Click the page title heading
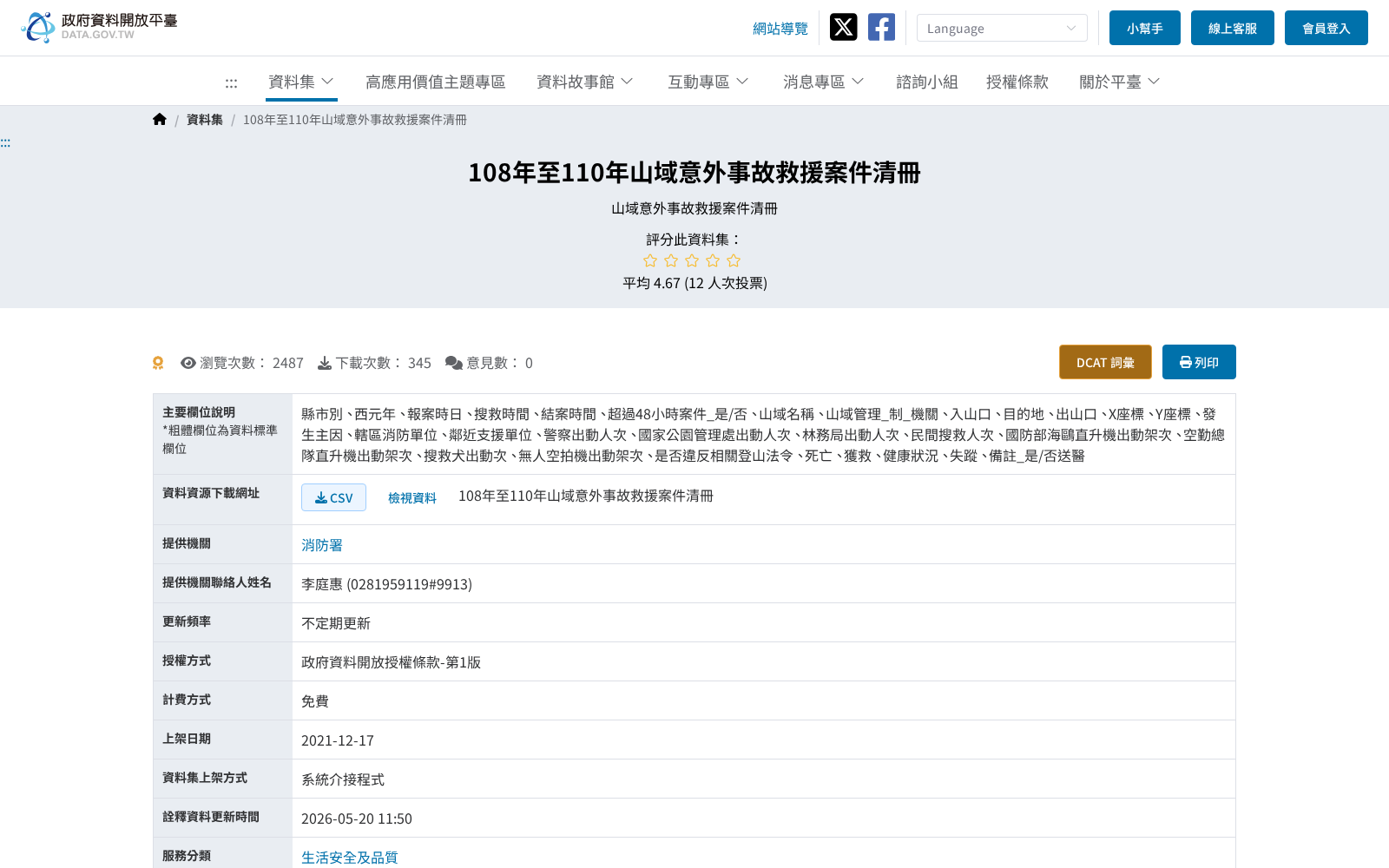The height and width of the screenshot is (868, 1389). click(x=694, y=173)
